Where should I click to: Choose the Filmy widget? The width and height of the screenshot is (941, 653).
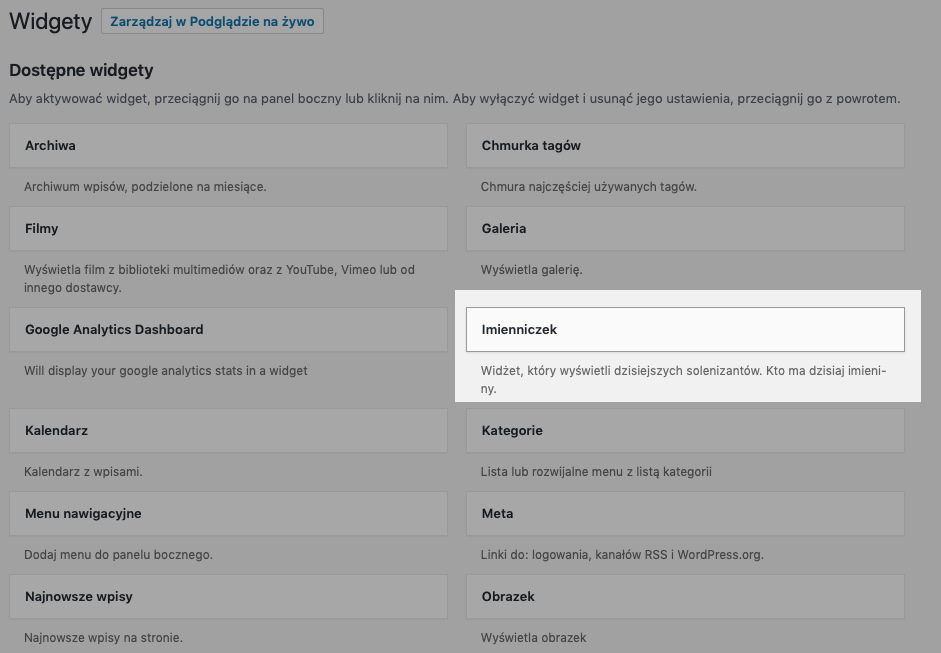228,229
